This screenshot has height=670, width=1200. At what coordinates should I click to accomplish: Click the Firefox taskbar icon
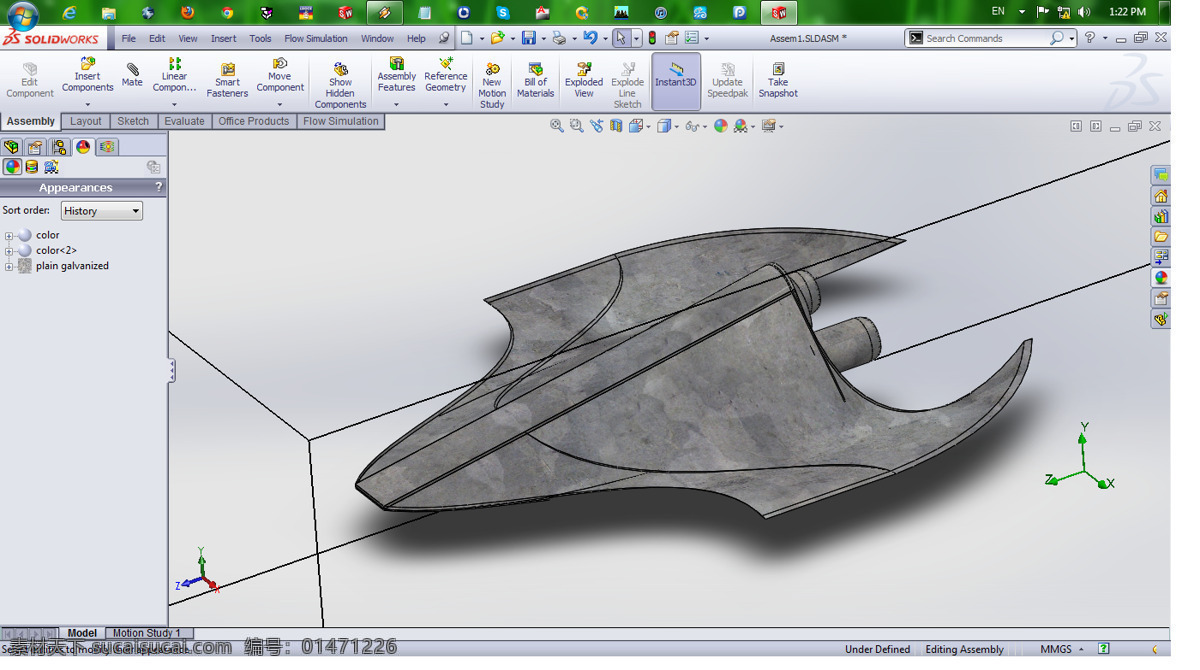point(187,13)
